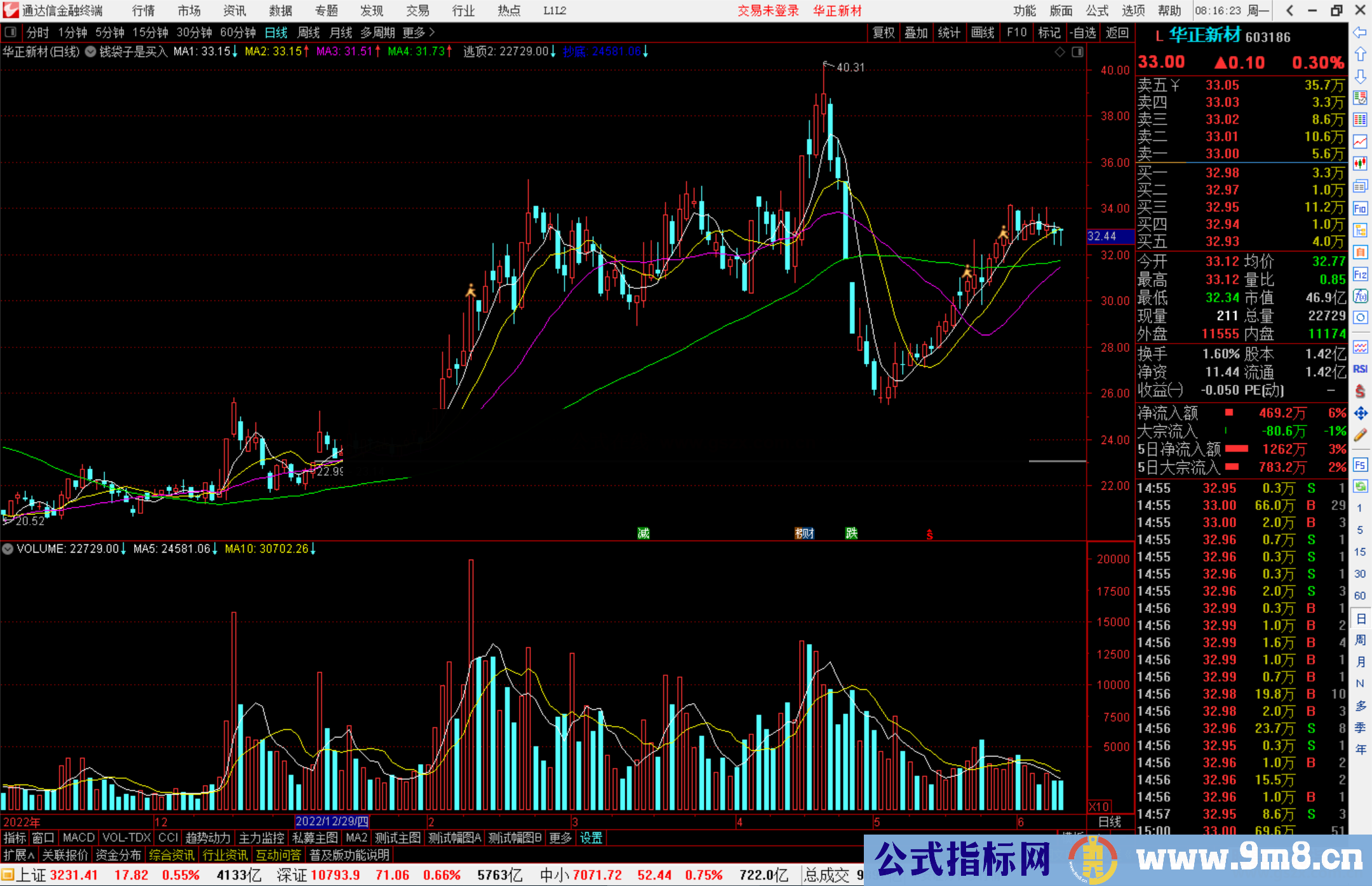Screen dimensions: 1372x886
Task: Click the candlestick chart icon in sidebar
Action: coord(1360,164)
